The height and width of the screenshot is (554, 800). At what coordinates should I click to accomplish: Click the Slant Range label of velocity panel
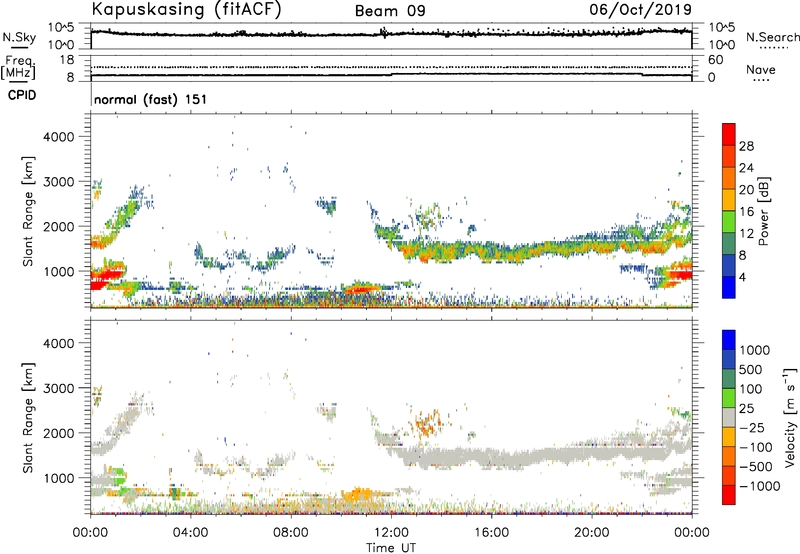click(28, 417)
